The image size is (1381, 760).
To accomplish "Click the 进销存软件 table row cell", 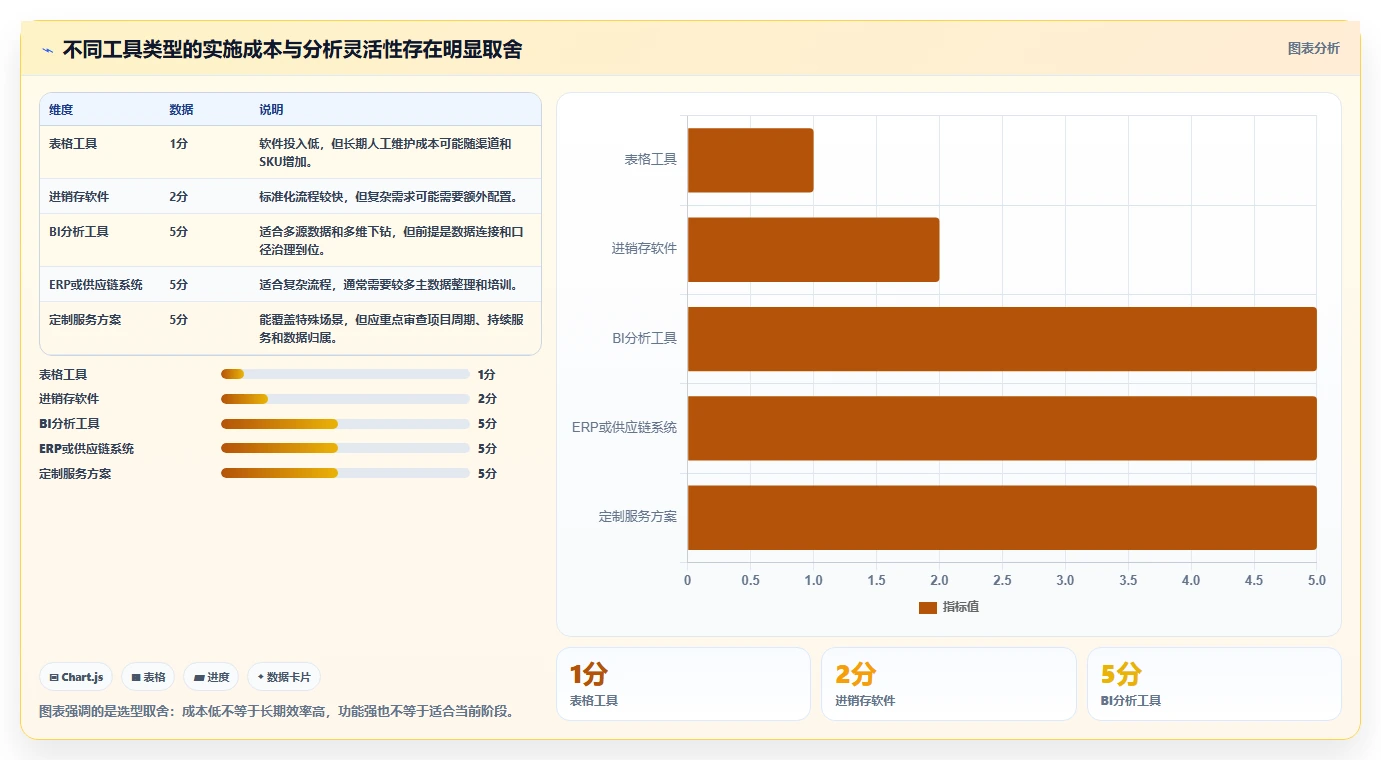I will [x=79, y=196].
